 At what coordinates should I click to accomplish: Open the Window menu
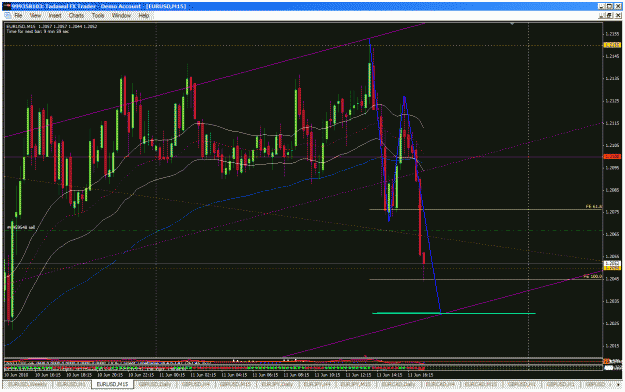coord(121,16)
